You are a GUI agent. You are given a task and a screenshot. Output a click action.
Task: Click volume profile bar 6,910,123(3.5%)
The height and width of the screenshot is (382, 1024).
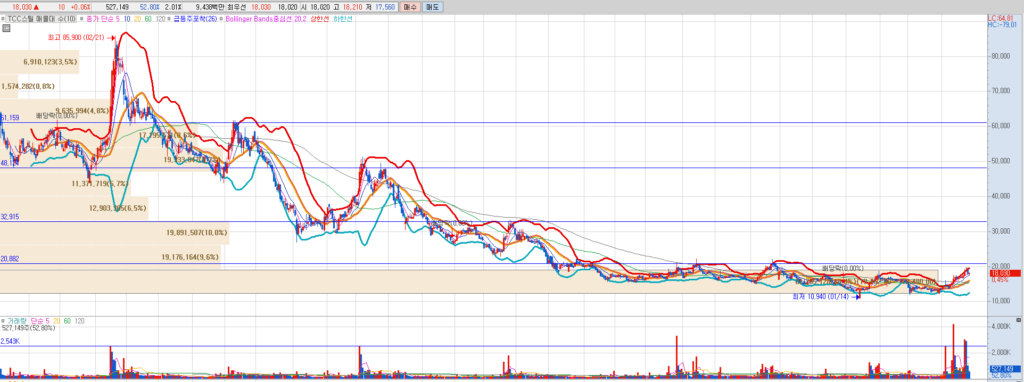[x=39, y=63]
